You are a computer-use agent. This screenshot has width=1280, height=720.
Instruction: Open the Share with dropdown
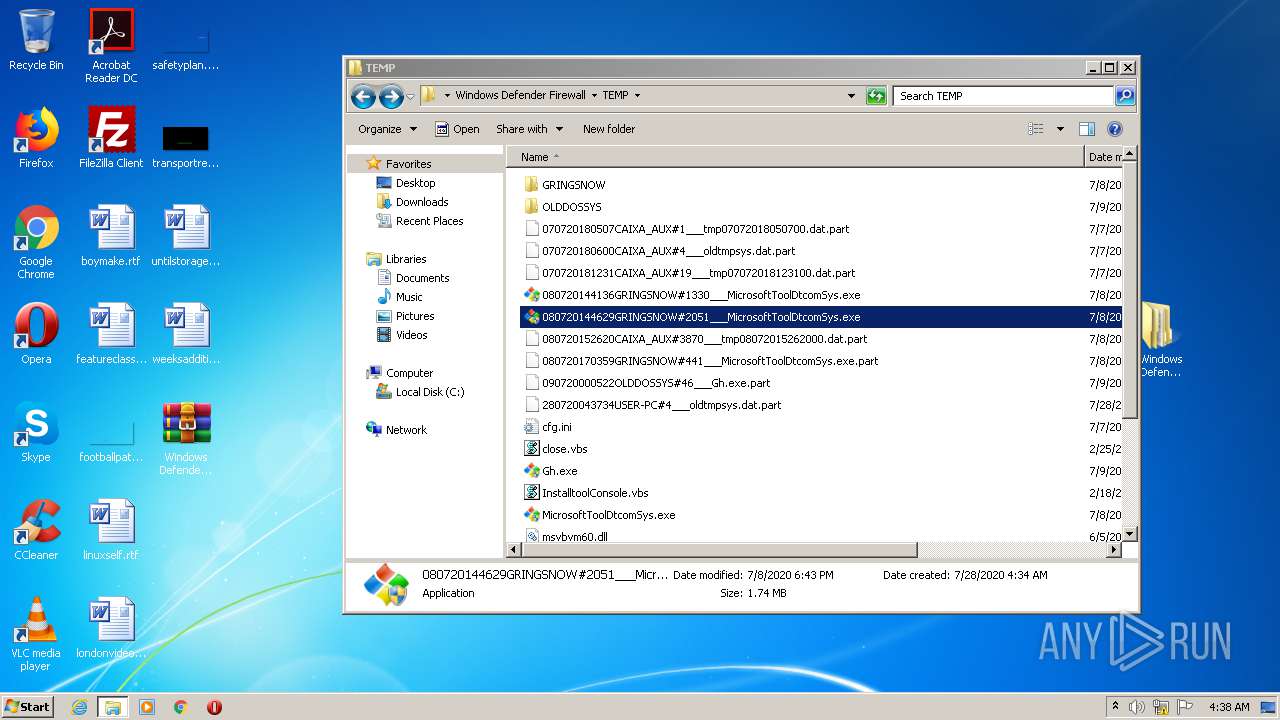click(x=530, y=129)
